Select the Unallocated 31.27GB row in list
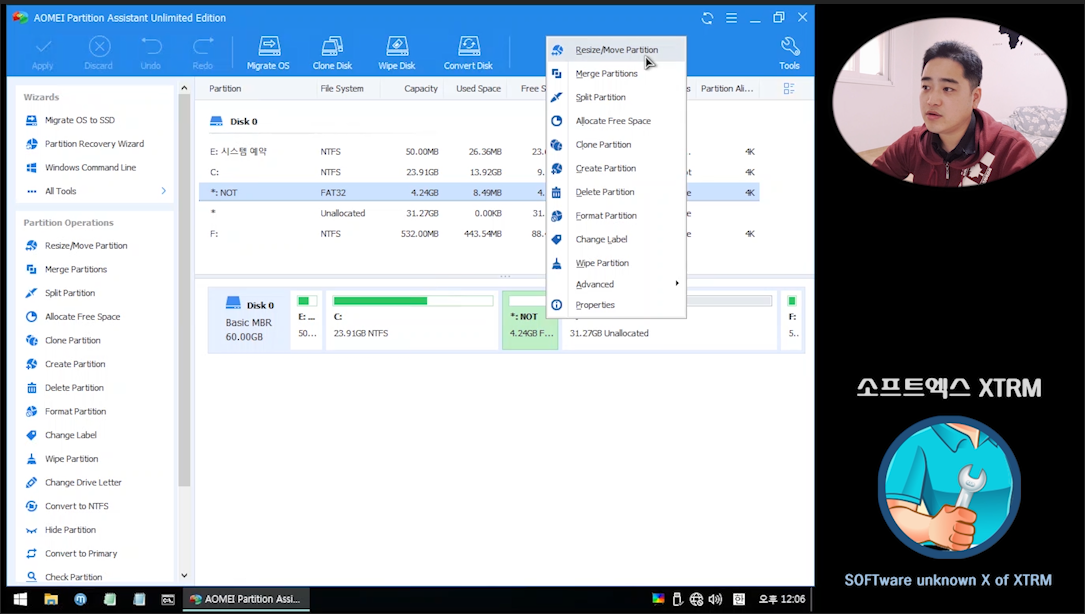Viewport: 1085px width, 614px height. 479,213
